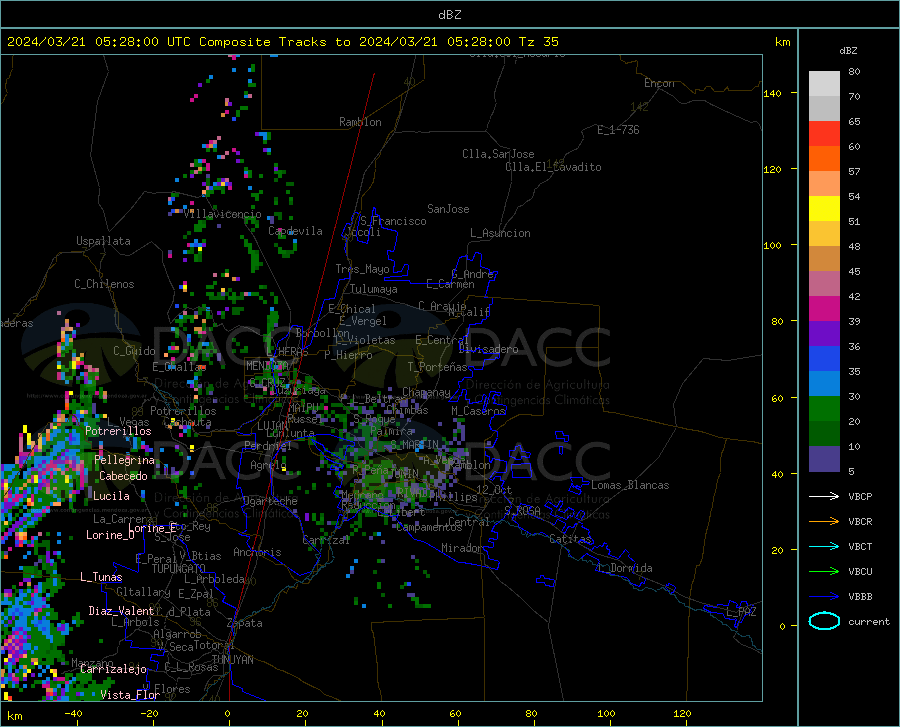Click the 'Clla.El_Cavadito' map label

(x=553, y=167)
